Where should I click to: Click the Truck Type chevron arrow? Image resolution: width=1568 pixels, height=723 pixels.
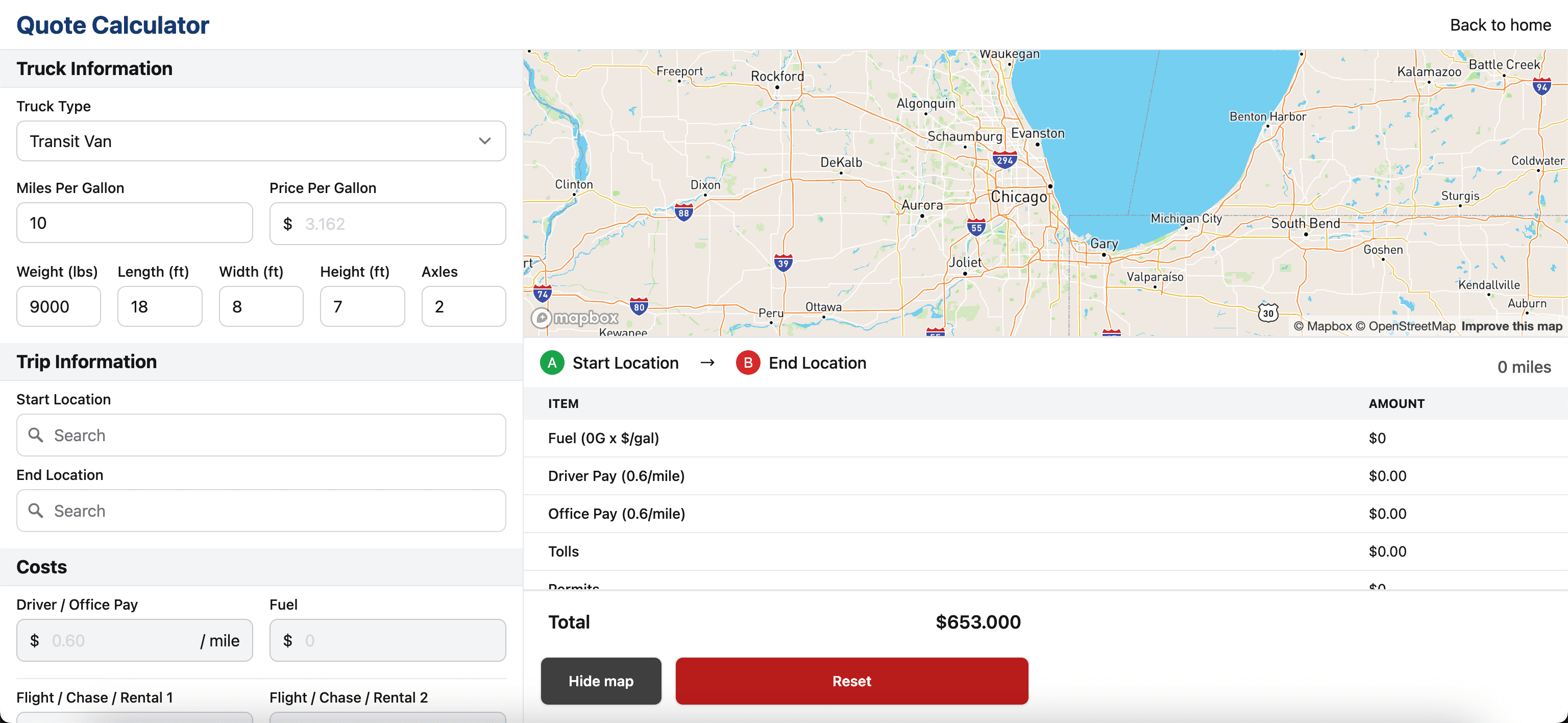pos(484,141)
